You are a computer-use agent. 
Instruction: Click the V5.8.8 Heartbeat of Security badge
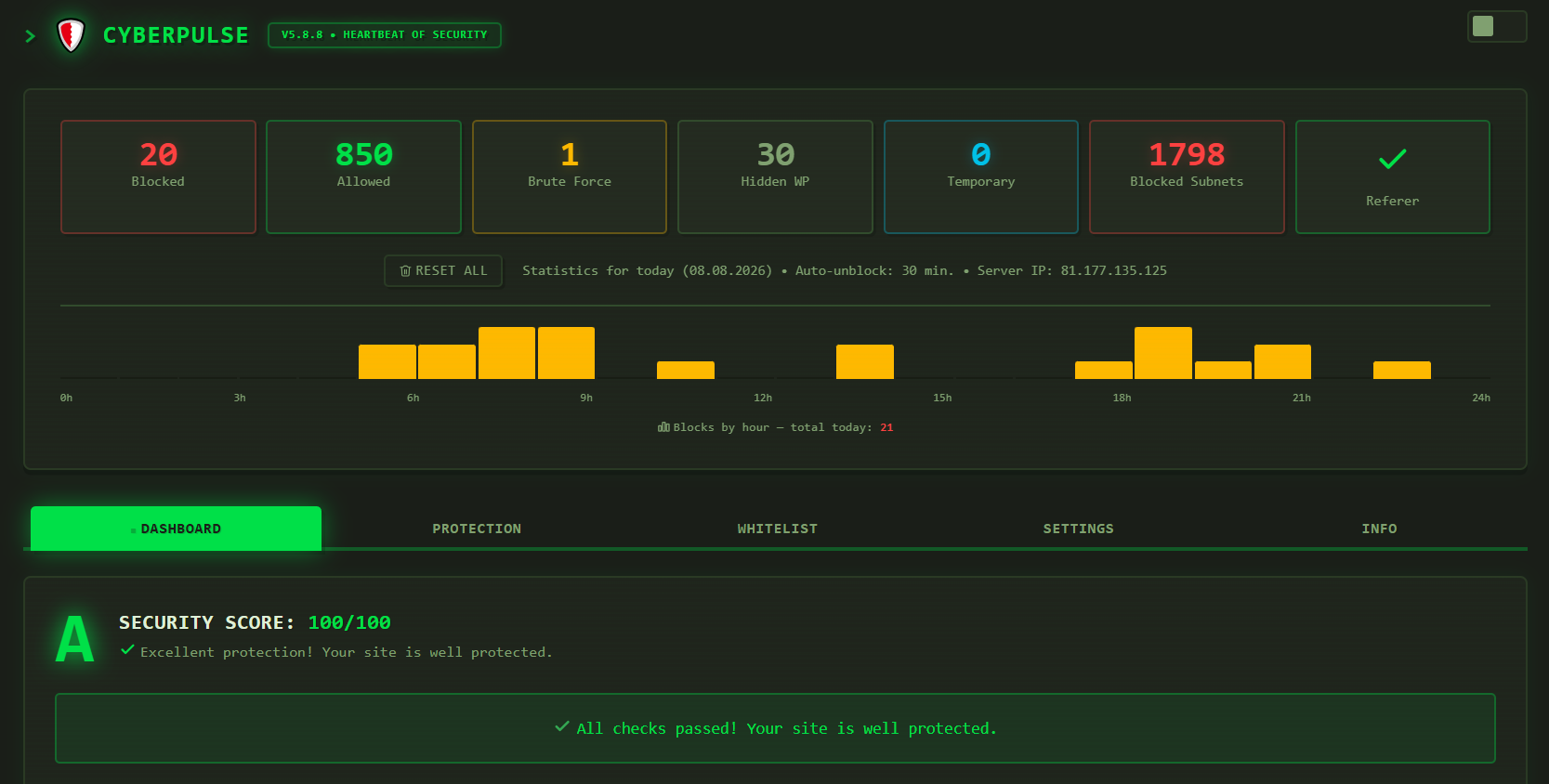(385, 35)
